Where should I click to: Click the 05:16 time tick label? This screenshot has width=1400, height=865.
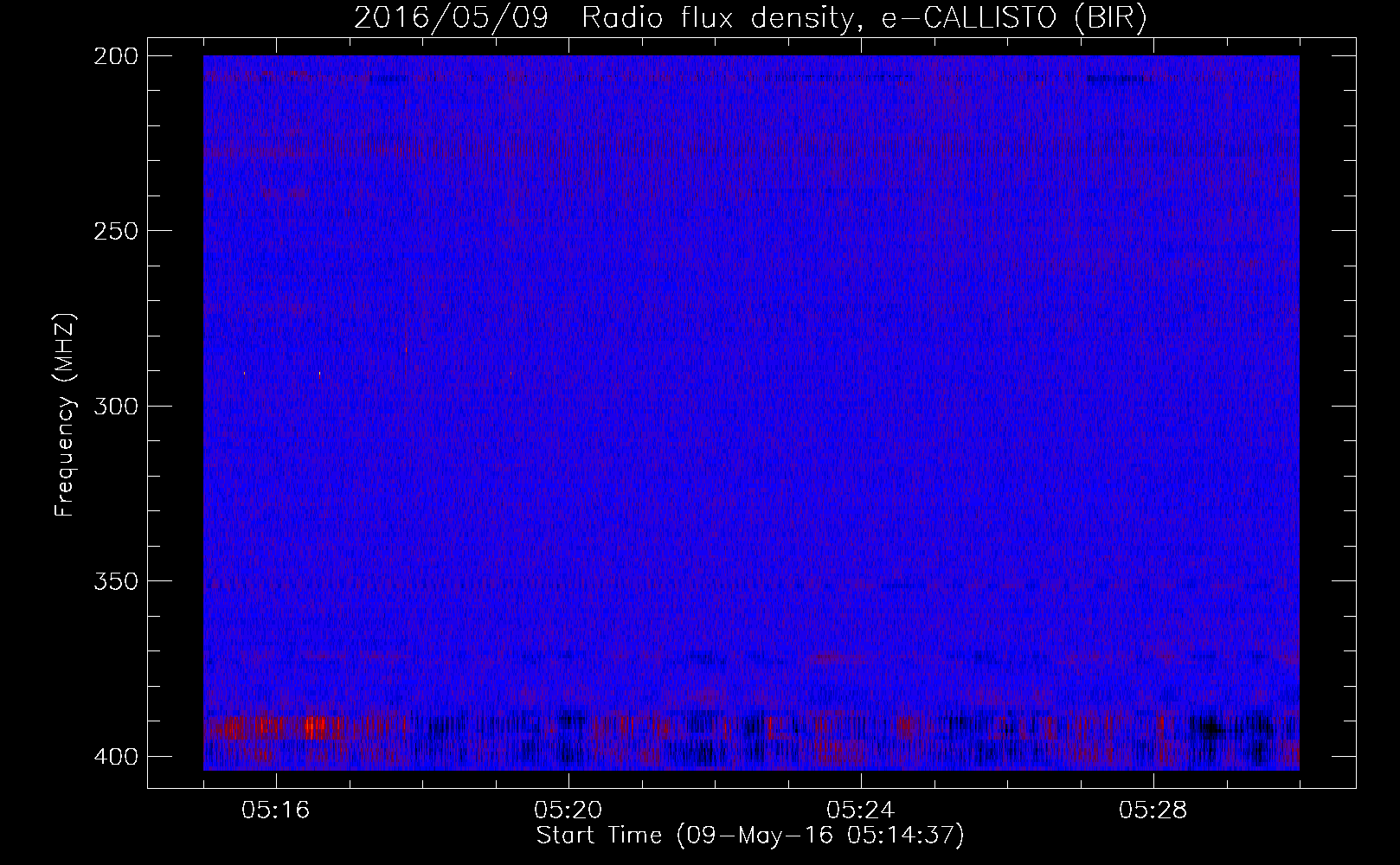click(276, 811)
